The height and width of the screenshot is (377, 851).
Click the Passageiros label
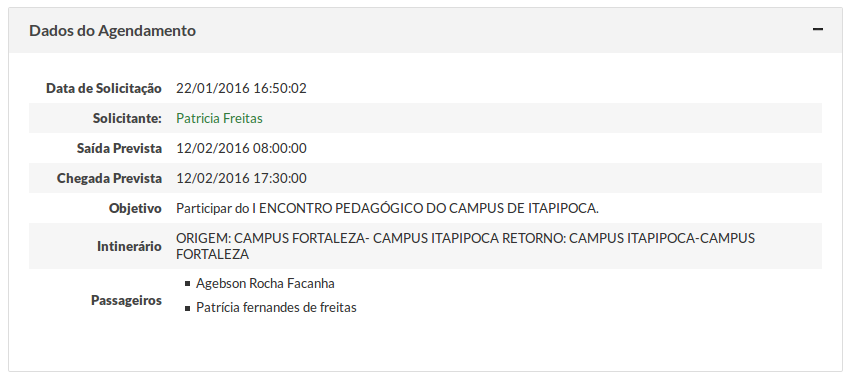(126, 300)
